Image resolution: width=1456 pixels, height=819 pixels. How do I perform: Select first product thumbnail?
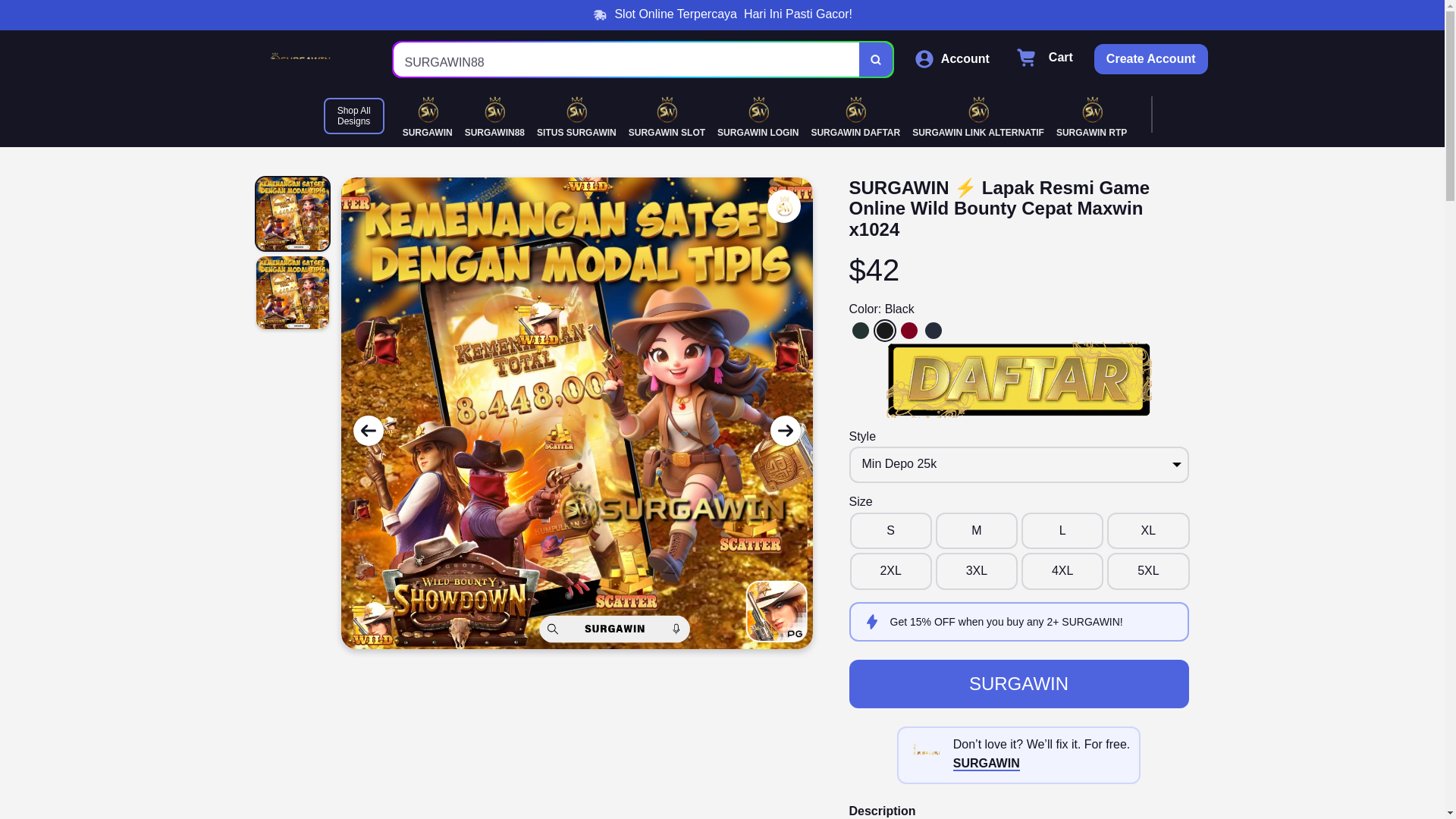[x=293, y=214]
